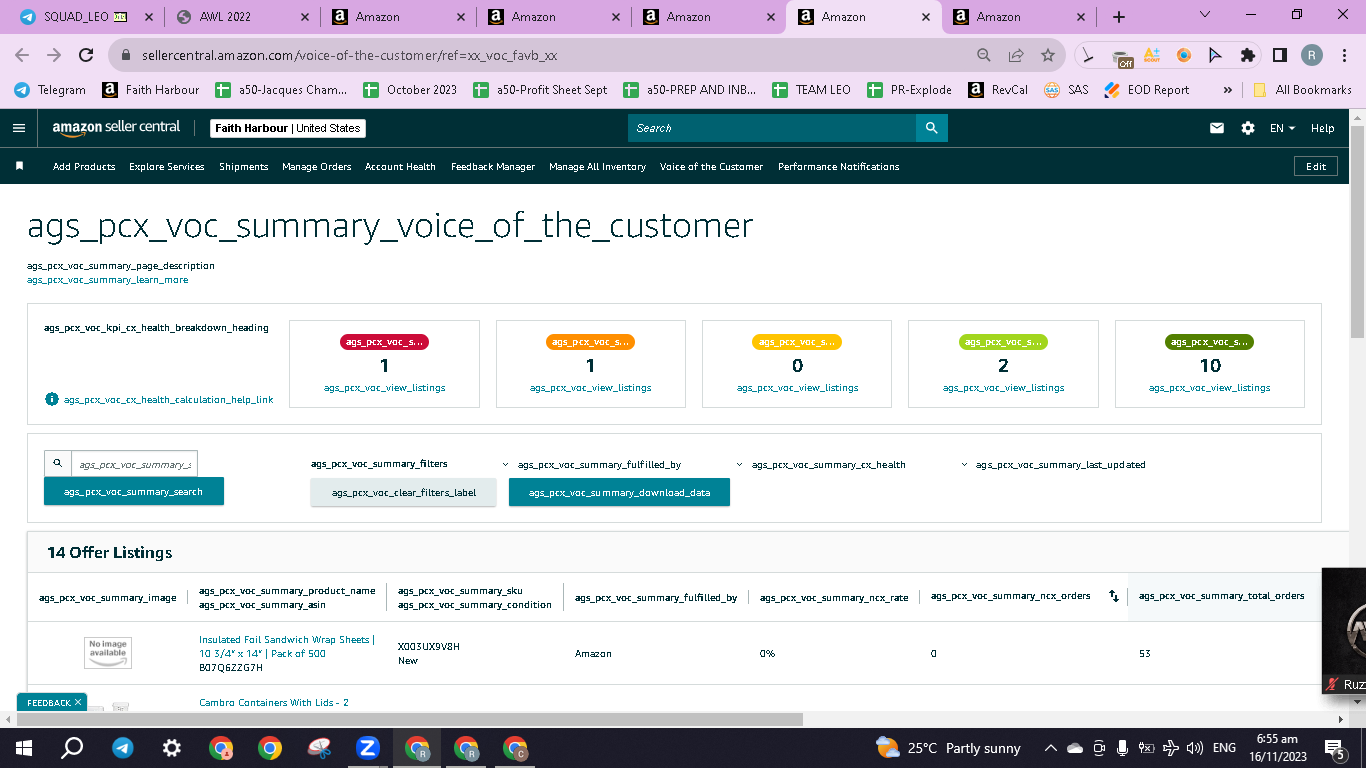Go to Shipments in the nav bar
Viewport: 1366px width, 768px height.
click(x=244, y=166)
